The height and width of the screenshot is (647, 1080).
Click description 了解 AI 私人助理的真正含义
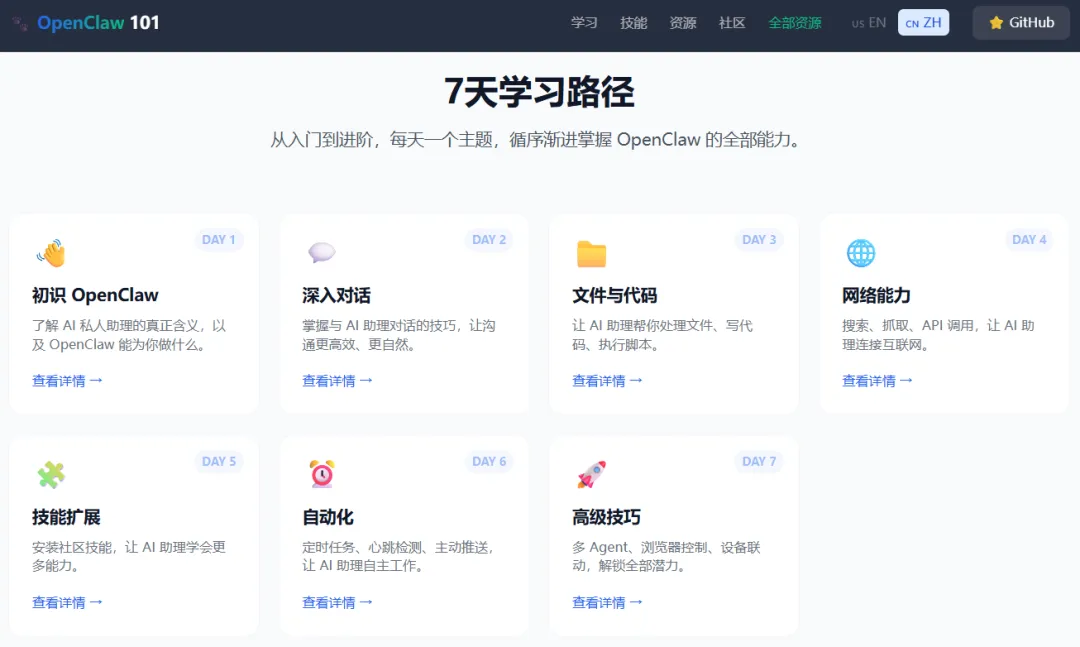(129, 335)
